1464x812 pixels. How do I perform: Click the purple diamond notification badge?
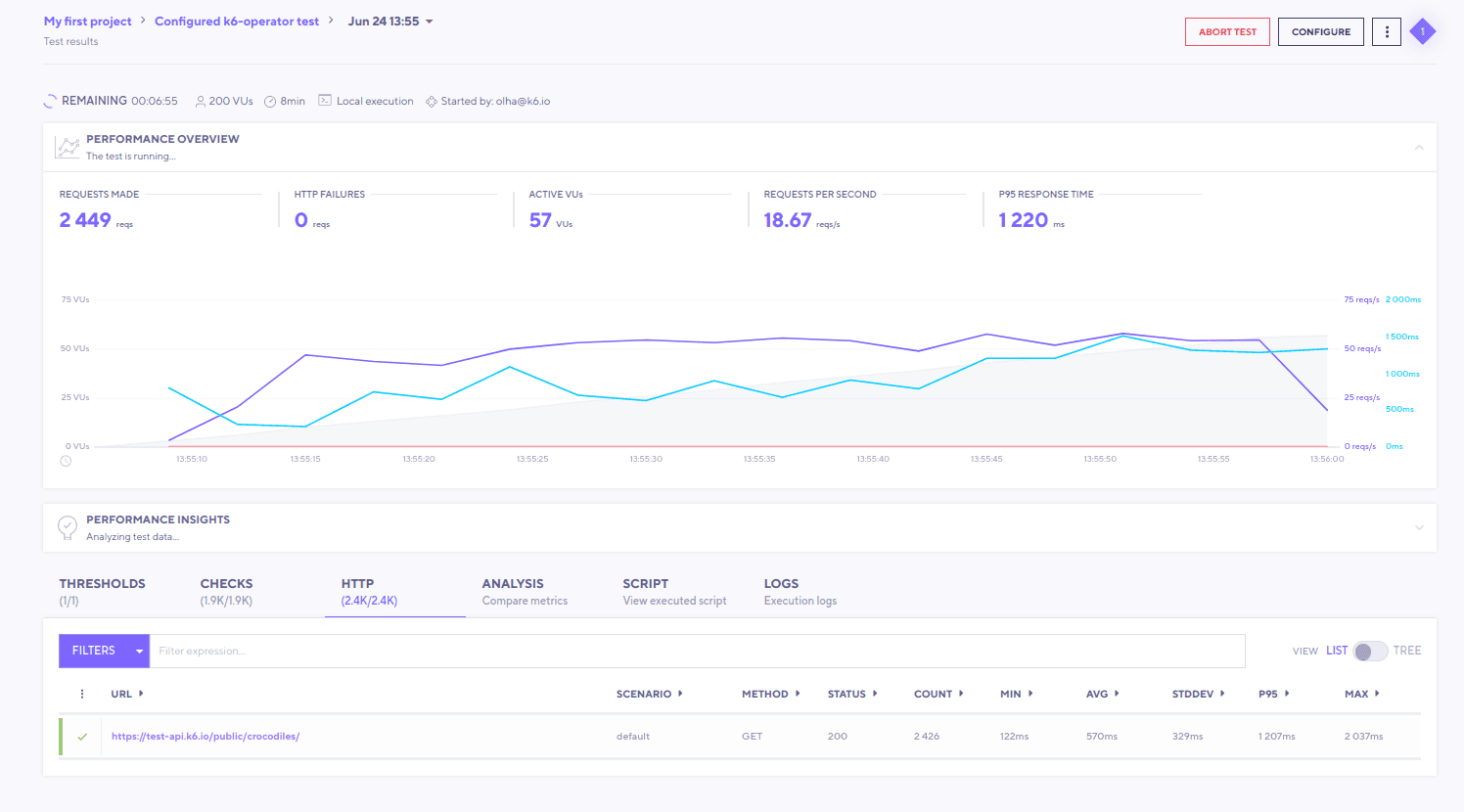coord(1422,32)
